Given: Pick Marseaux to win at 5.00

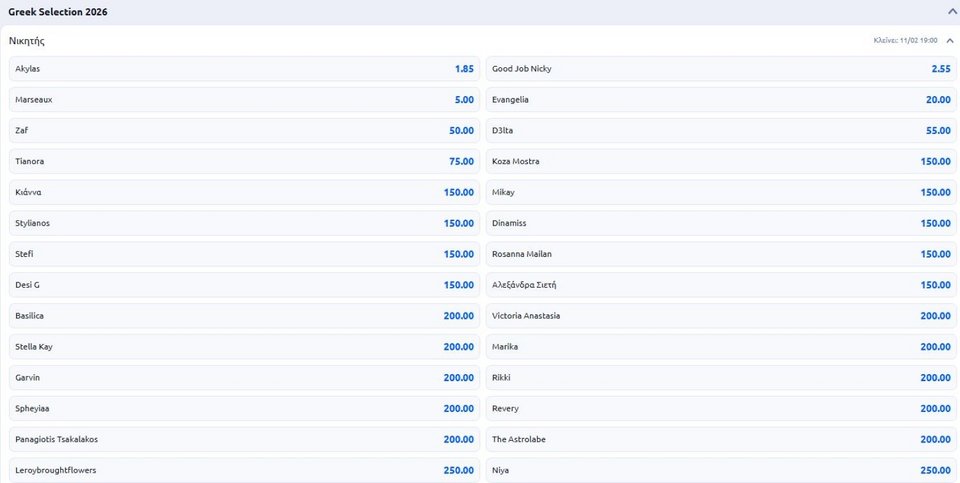Looking at the screenshot, I should click(x=244, y=100).
